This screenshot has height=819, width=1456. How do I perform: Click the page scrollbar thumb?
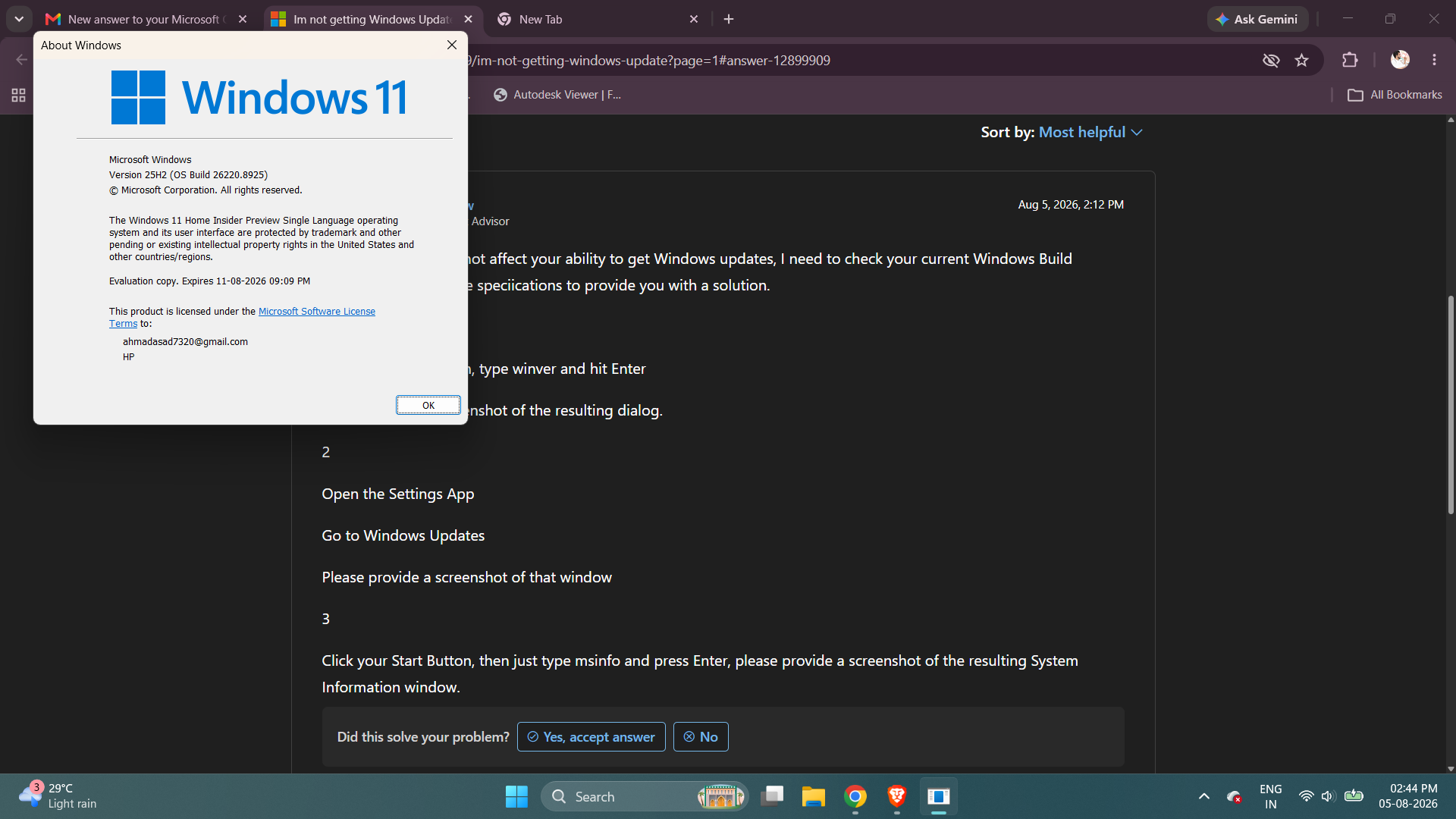click(x=1451, y=406)
